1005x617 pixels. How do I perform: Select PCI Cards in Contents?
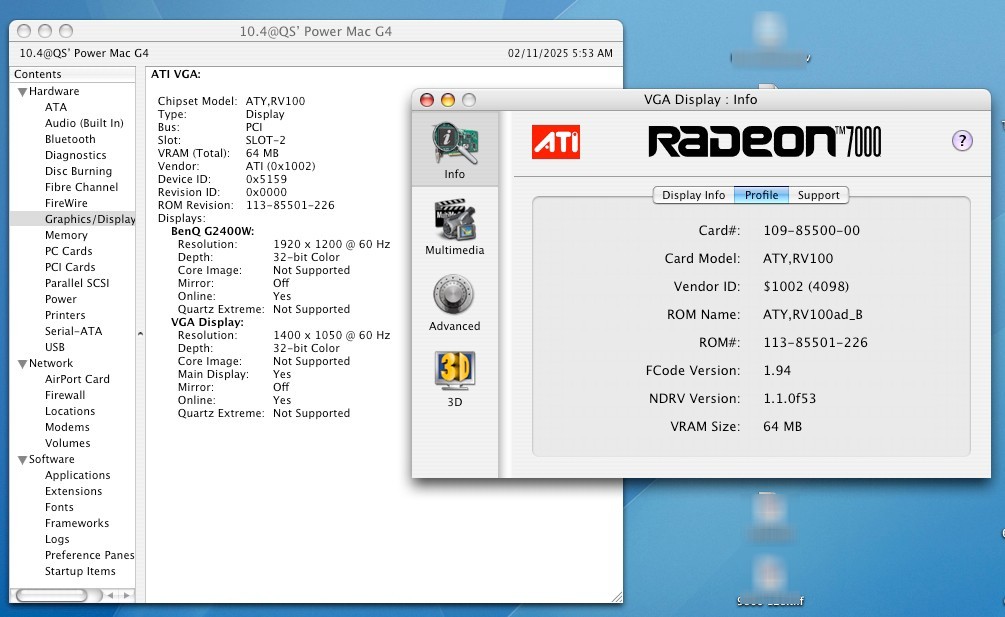[70, 267]
